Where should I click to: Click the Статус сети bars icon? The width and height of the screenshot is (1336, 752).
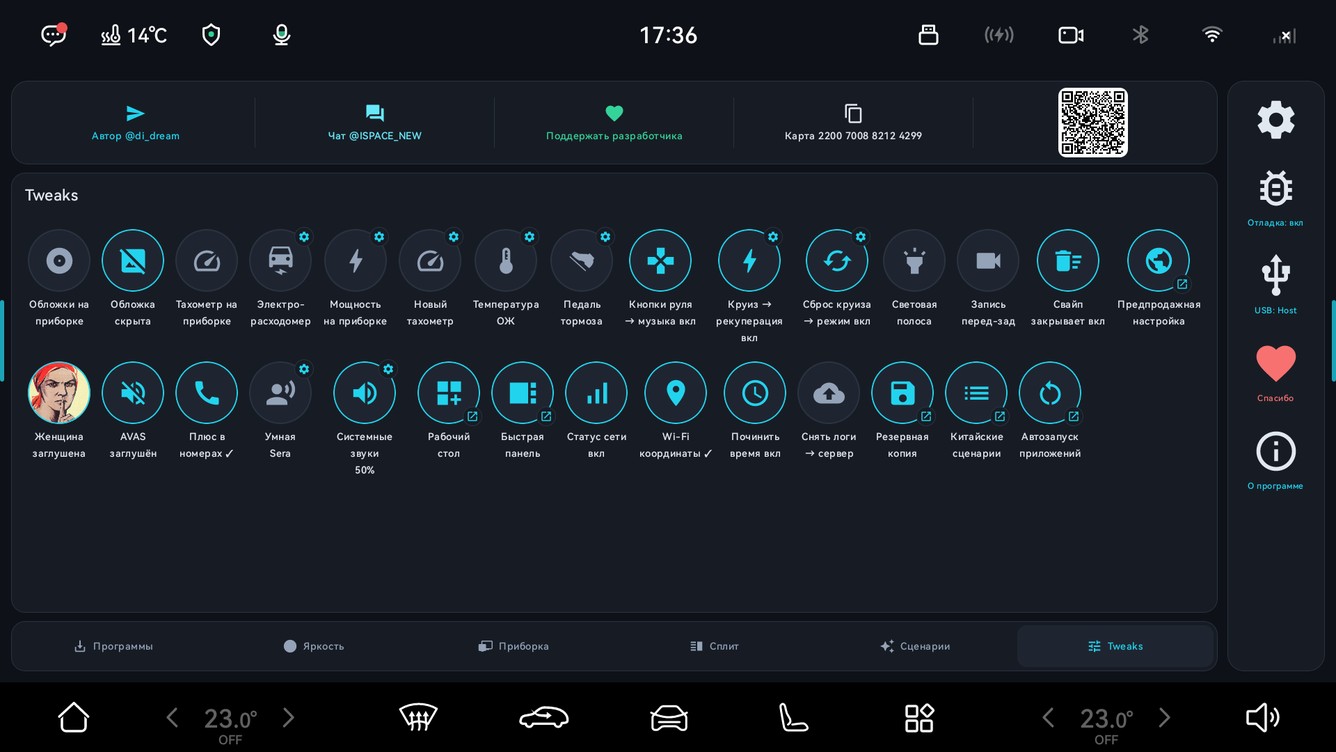point(597,393)
